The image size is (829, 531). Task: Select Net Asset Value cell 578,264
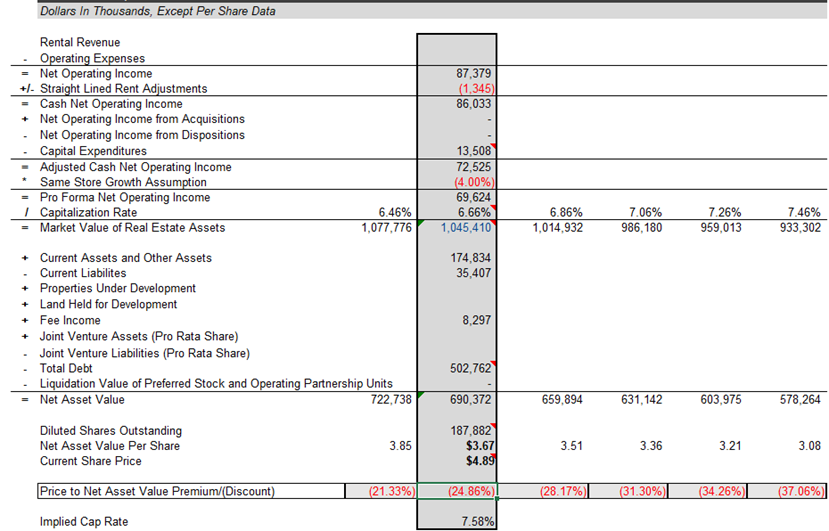[x=800, y=400]
